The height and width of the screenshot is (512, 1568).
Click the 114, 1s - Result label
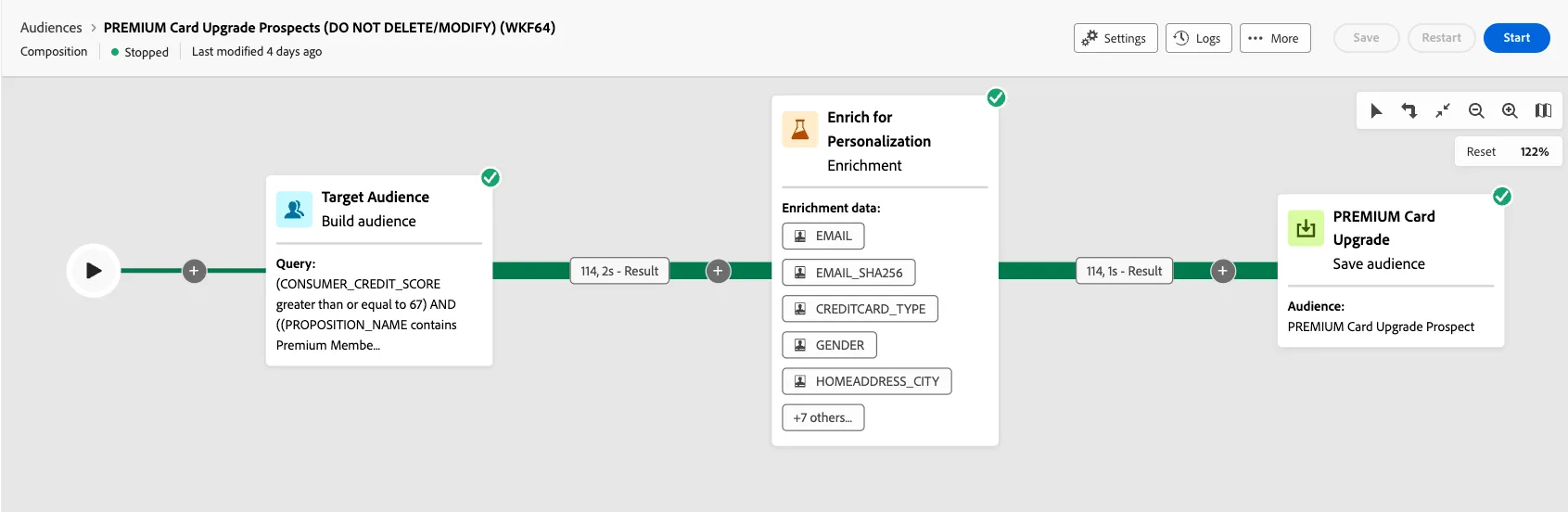tap(1124, 271)
